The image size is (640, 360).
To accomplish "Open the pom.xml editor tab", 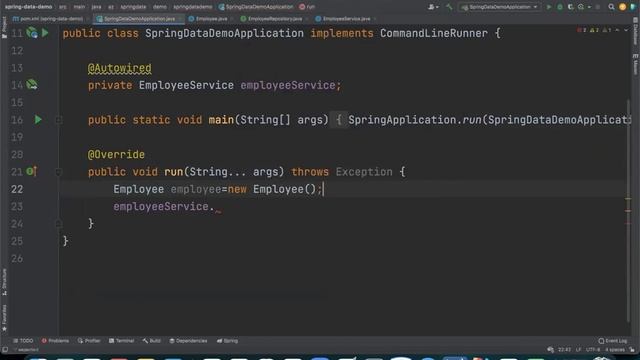I will click(x=51, y=19).
